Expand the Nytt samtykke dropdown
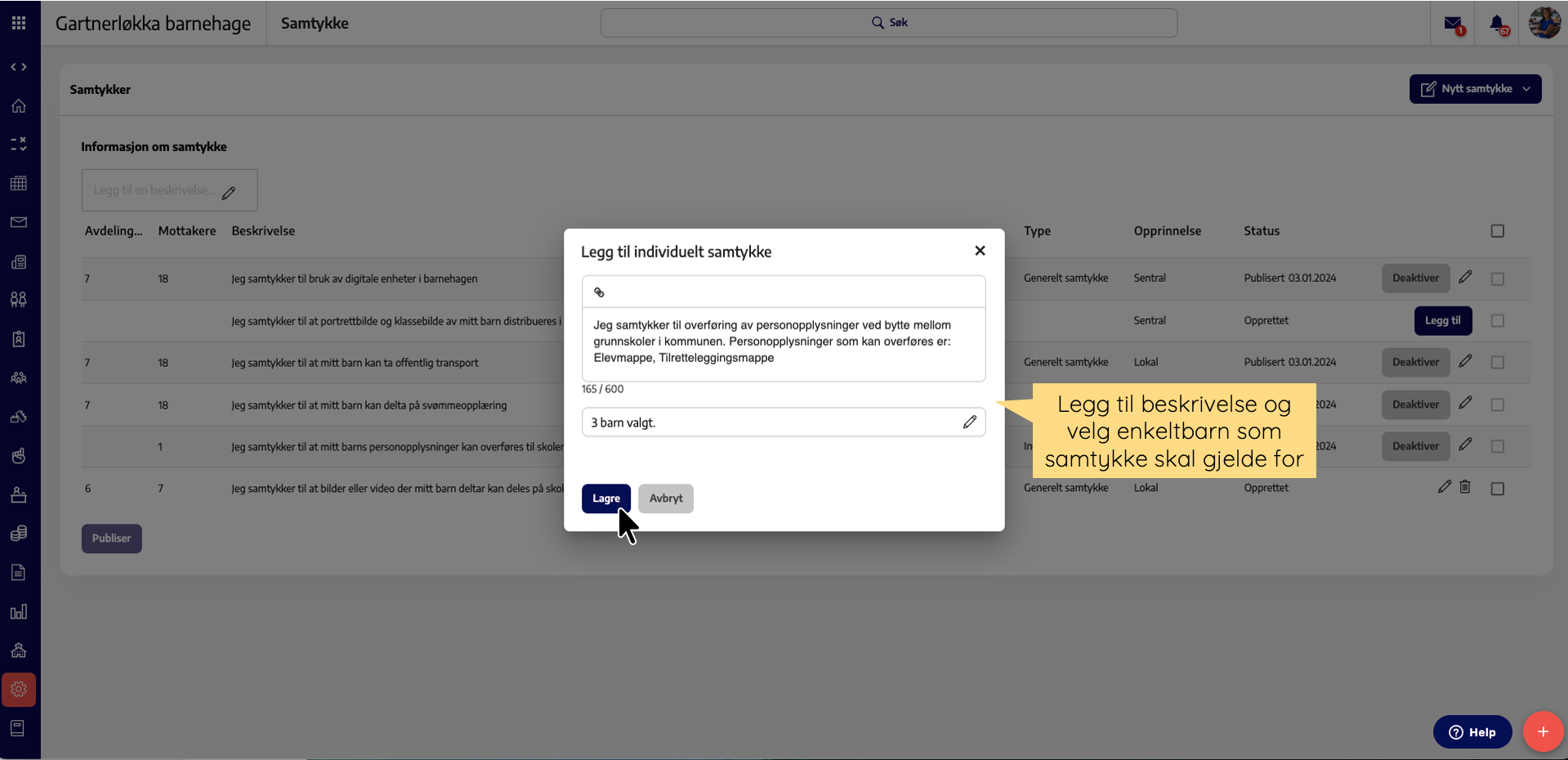Screen dimensions: 1568x760 tap(1526, 89)
